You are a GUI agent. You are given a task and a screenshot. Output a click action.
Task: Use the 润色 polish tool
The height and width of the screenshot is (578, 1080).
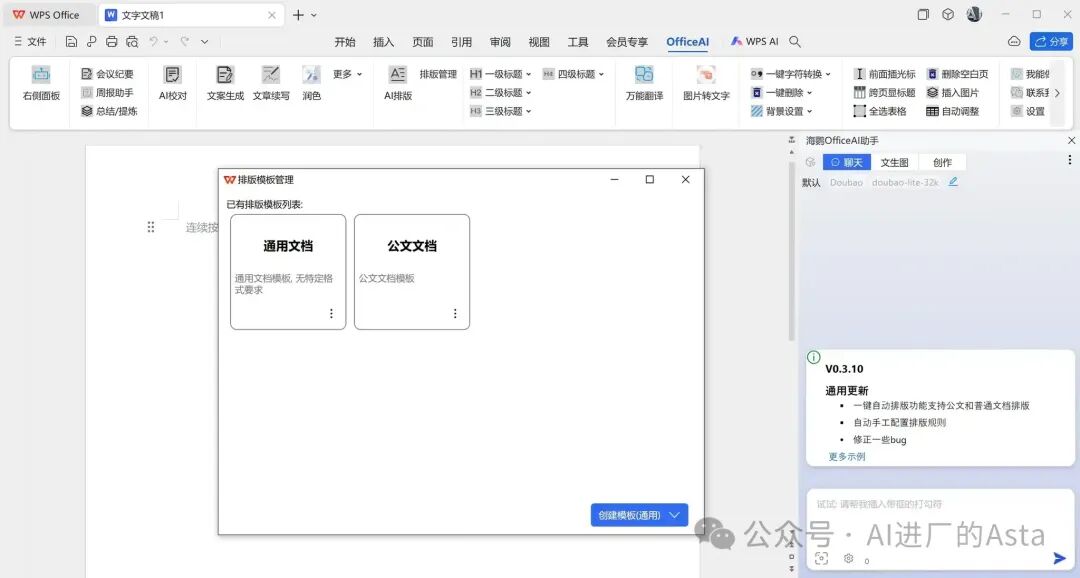pos(311,83)
